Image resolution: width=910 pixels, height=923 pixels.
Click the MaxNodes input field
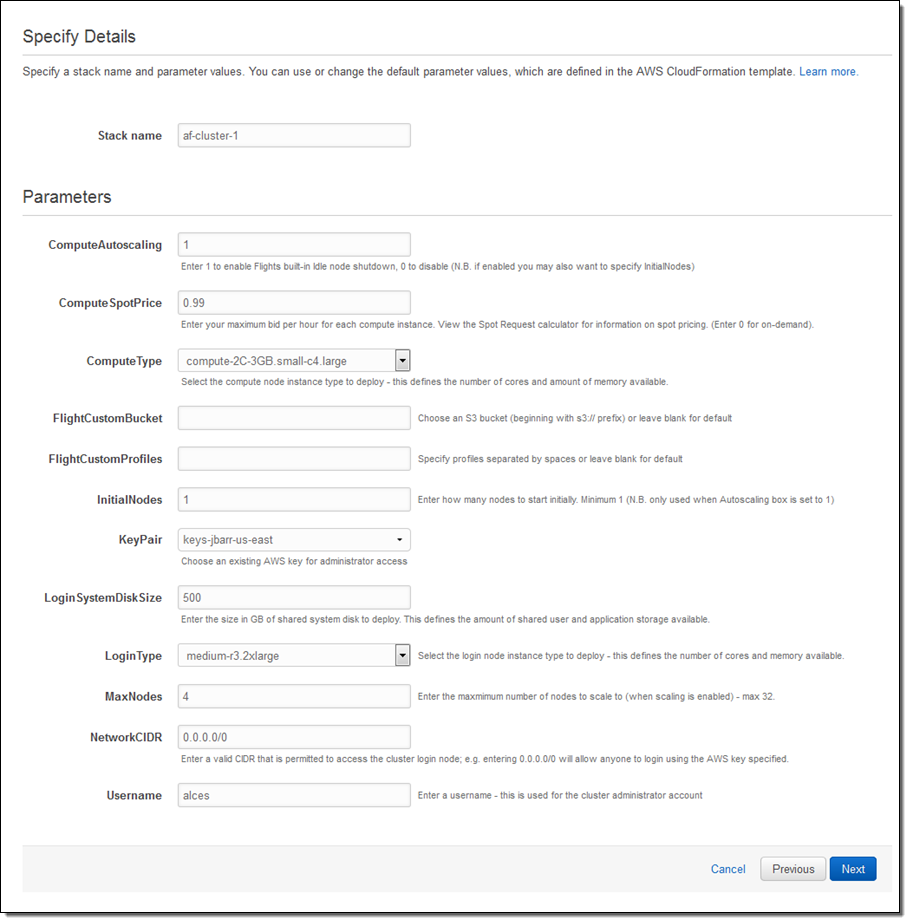(294, 696)
